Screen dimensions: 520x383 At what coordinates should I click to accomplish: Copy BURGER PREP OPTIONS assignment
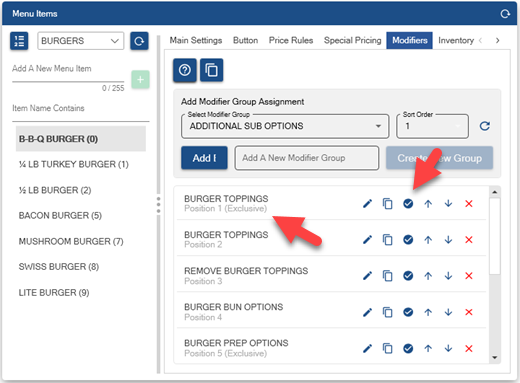[x=387, y=348]
